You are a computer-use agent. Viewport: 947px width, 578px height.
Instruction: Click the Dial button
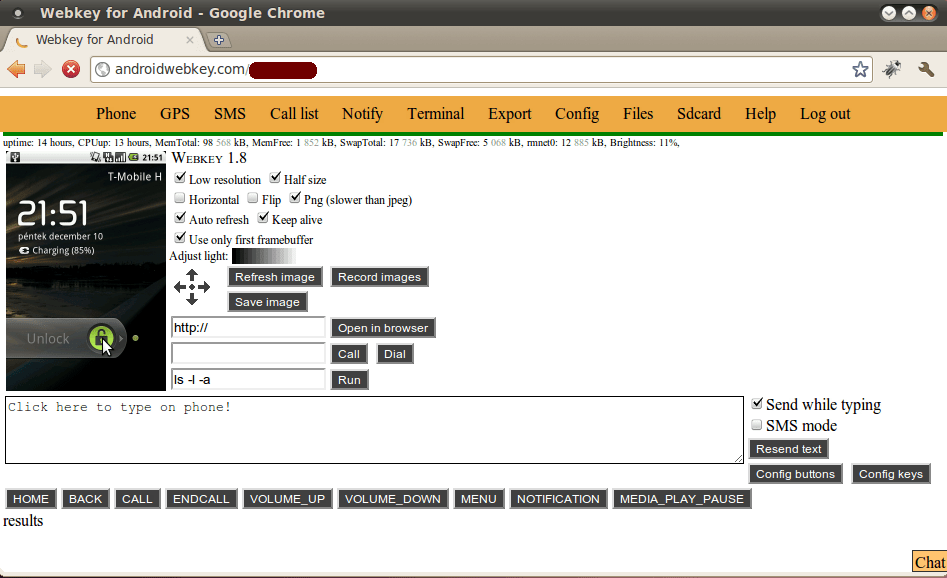[x=395, y=354]
